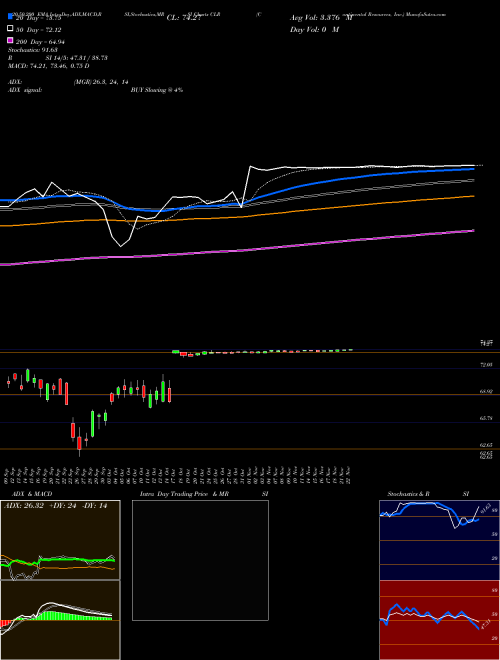Open the MACD histogram chart panel
The height and width of the screenshot is (660, 500).
click(x=60, y=620)
